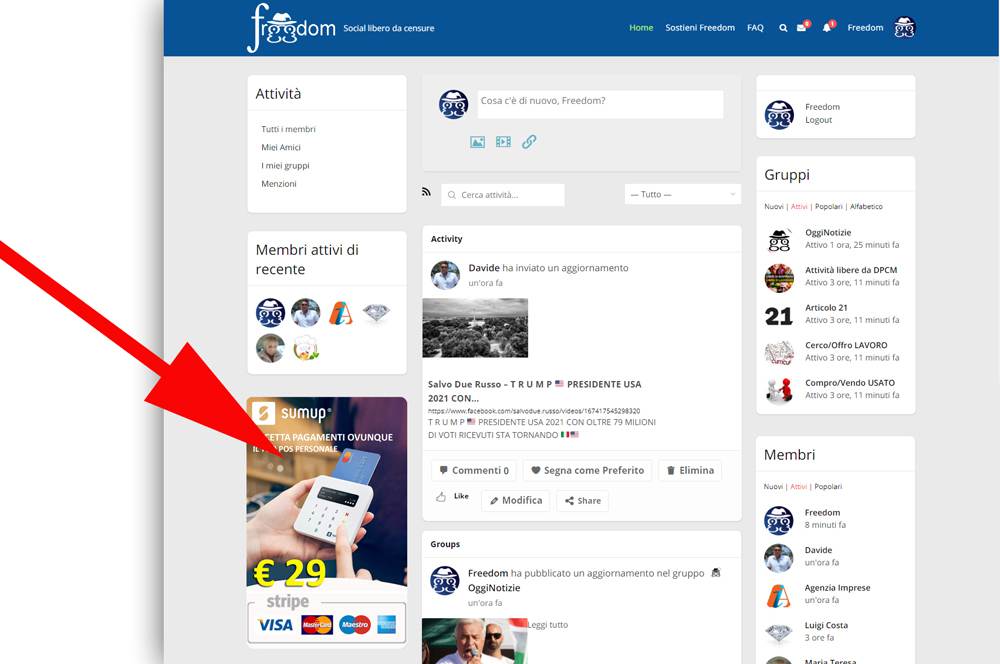Open the Cerco/Offro LAVORO group avatar
This screenshot has height=664, width=1000.
pyautogui.click(x=779, y=353)
